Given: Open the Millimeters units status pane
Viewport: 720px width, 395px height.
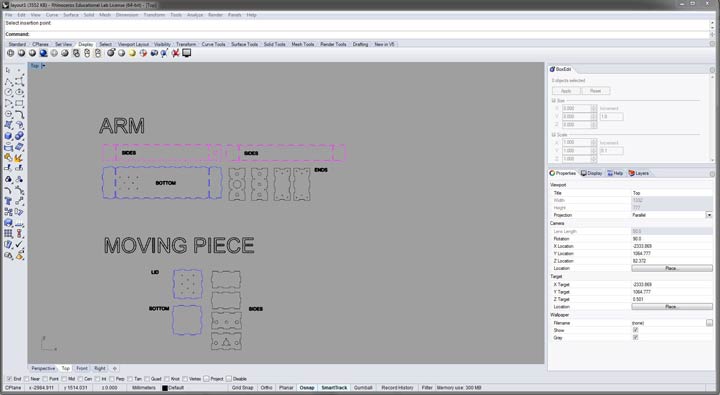Looking at the screenshot, I should (143, 388).
